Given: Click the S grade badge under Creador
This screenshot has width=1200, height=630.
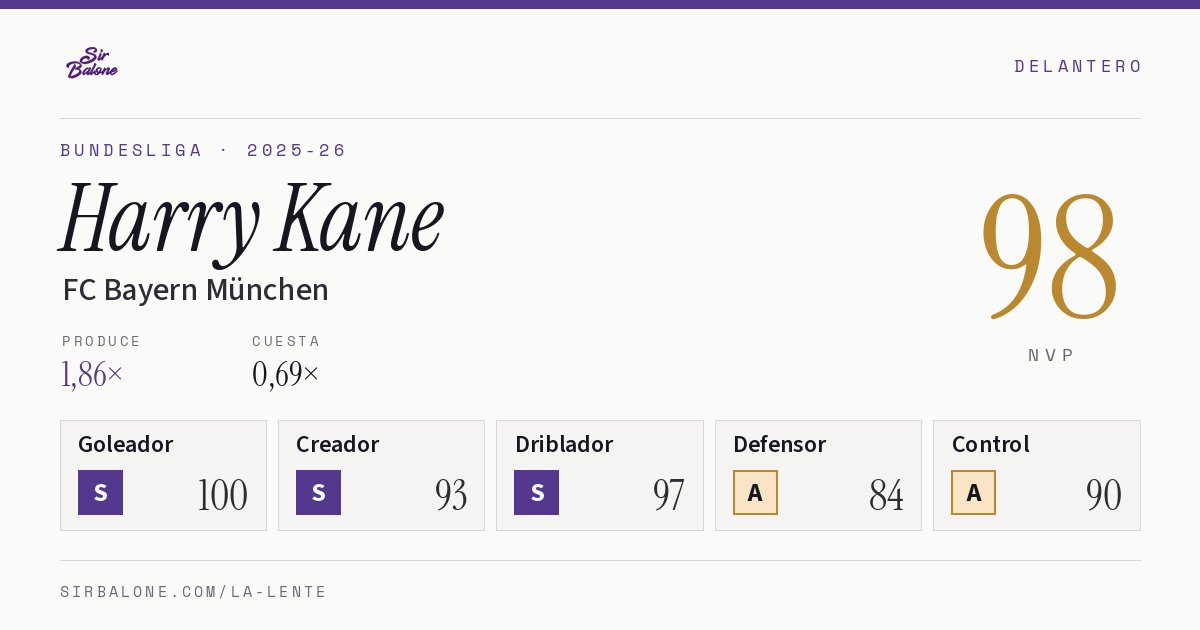Looking at the screenshot, I should point(318,492).
